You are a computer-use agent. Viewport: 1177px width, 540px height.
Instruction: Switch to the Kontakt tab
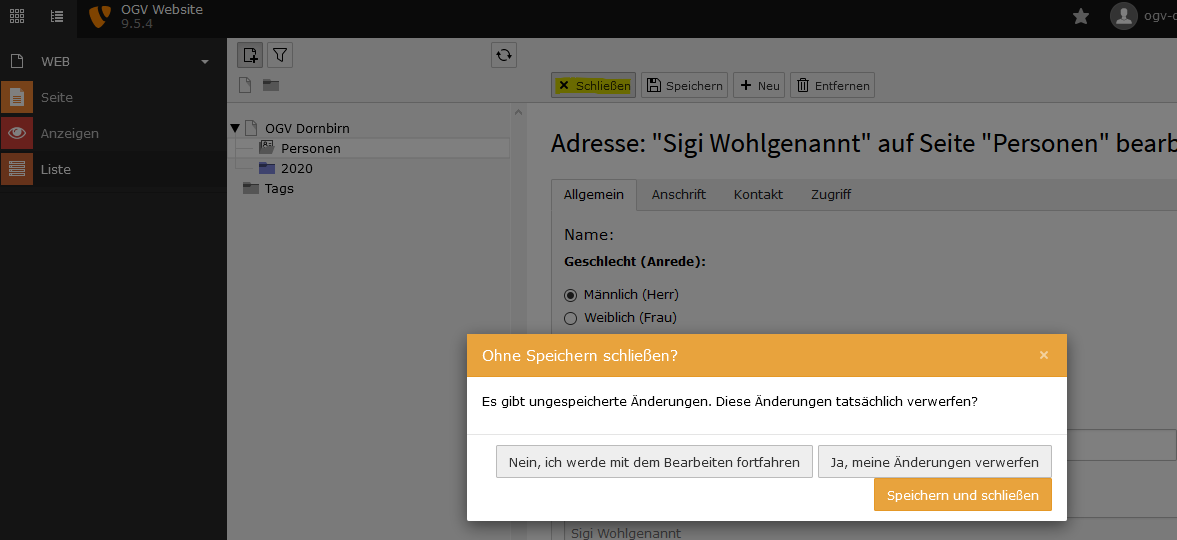[758, 195]
